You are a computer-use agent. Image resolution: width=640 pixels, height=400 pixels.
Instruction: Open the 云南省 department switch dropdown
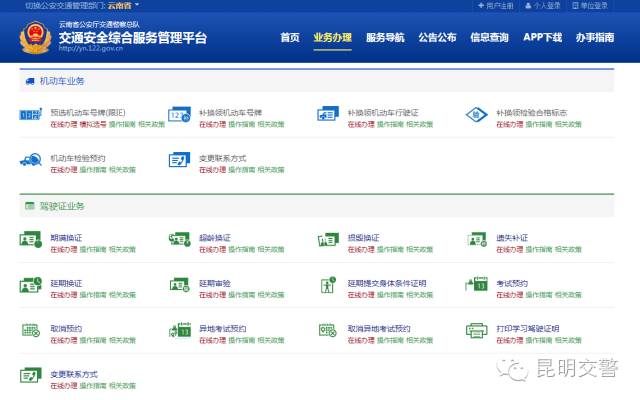pos(123,5)
